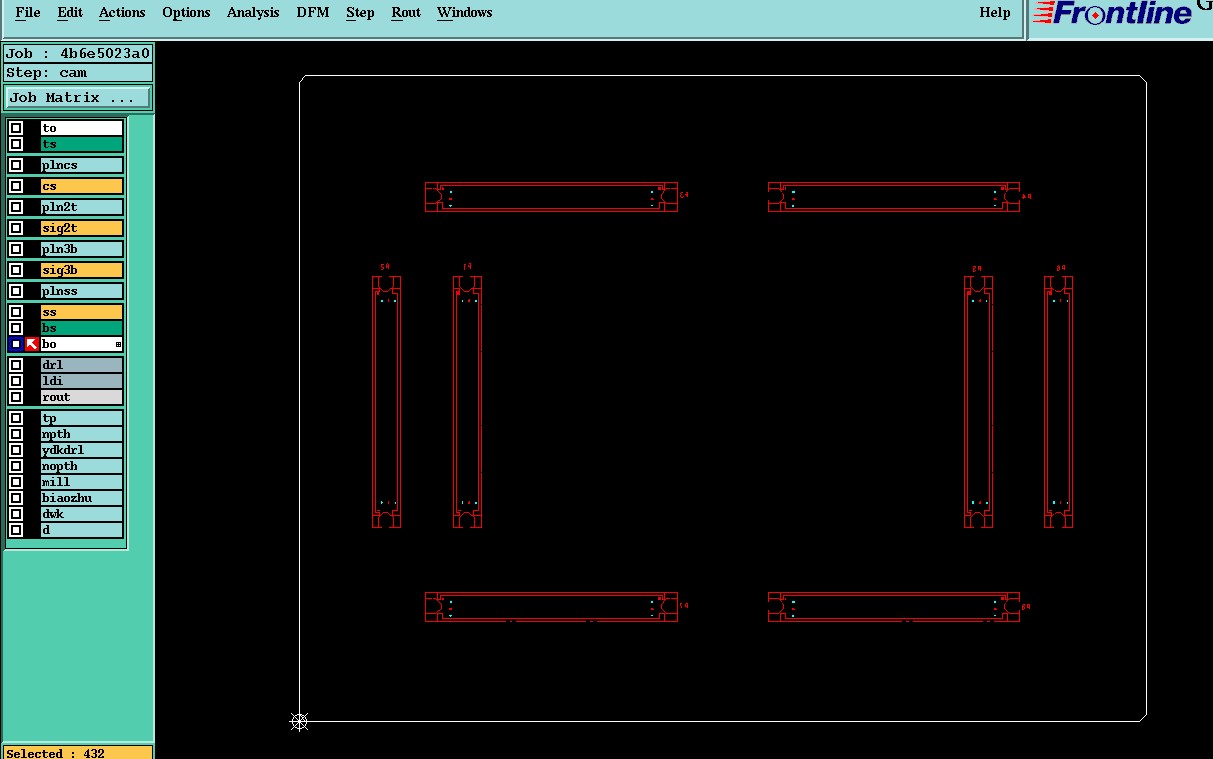Screen dimensions: 1213x759
Task: Select the 'ss' layer name
Action: tap(82, 312)
